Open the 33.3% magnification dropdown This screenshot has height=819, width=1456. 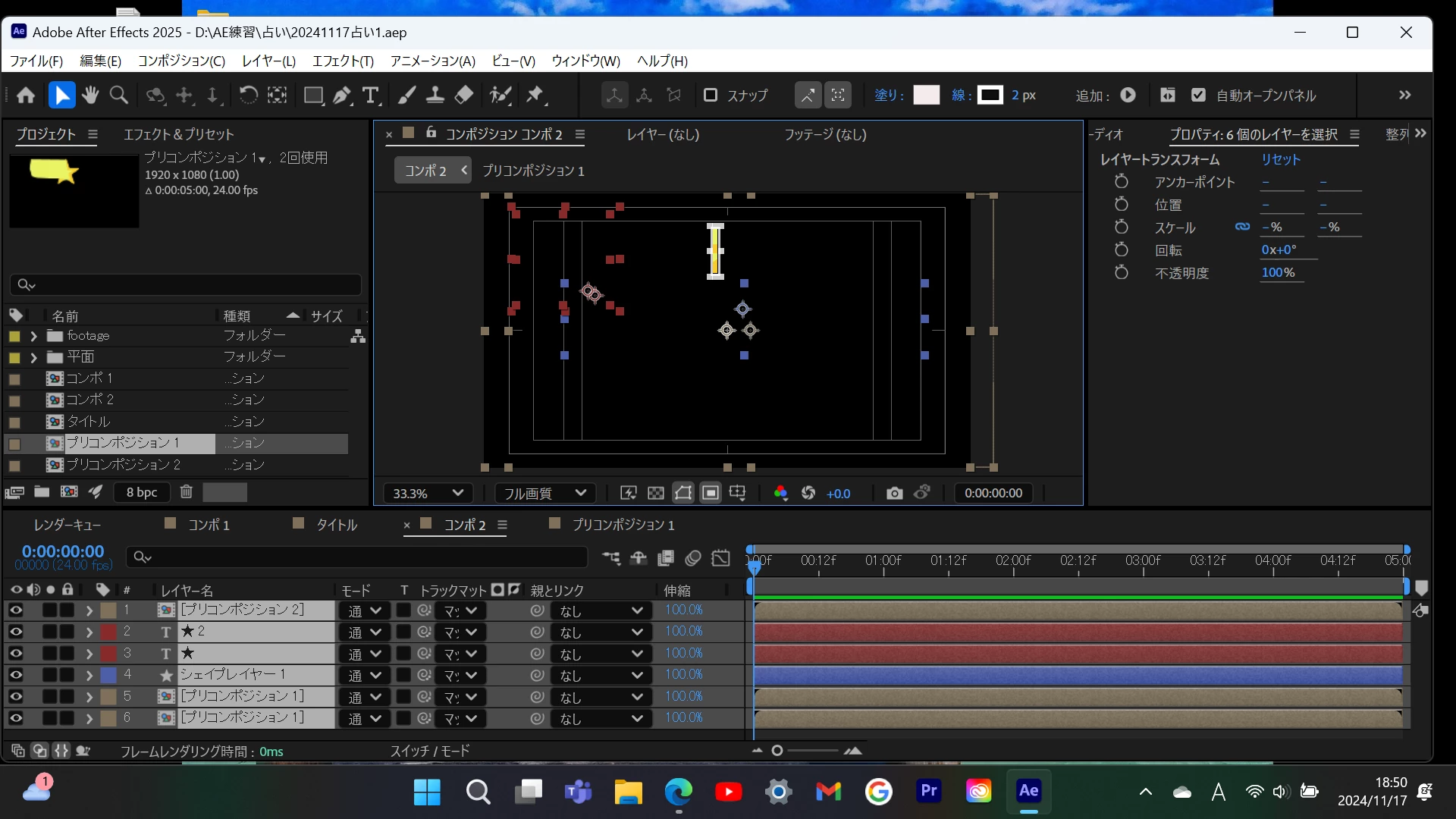[x=428, y=494]
